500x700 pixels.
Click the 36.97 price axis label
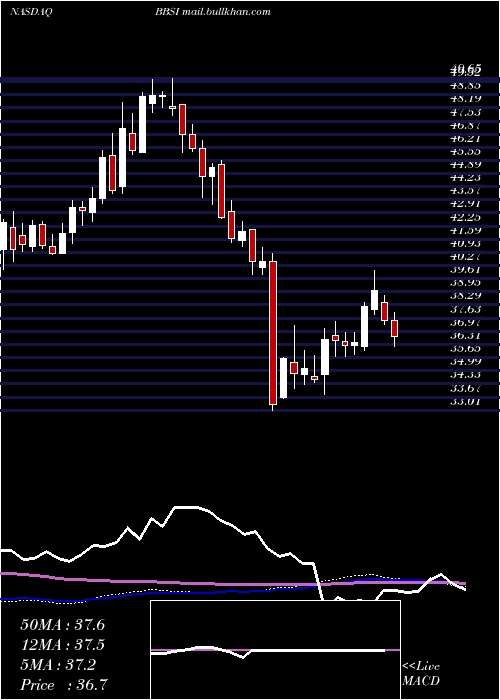pos(465,322)
